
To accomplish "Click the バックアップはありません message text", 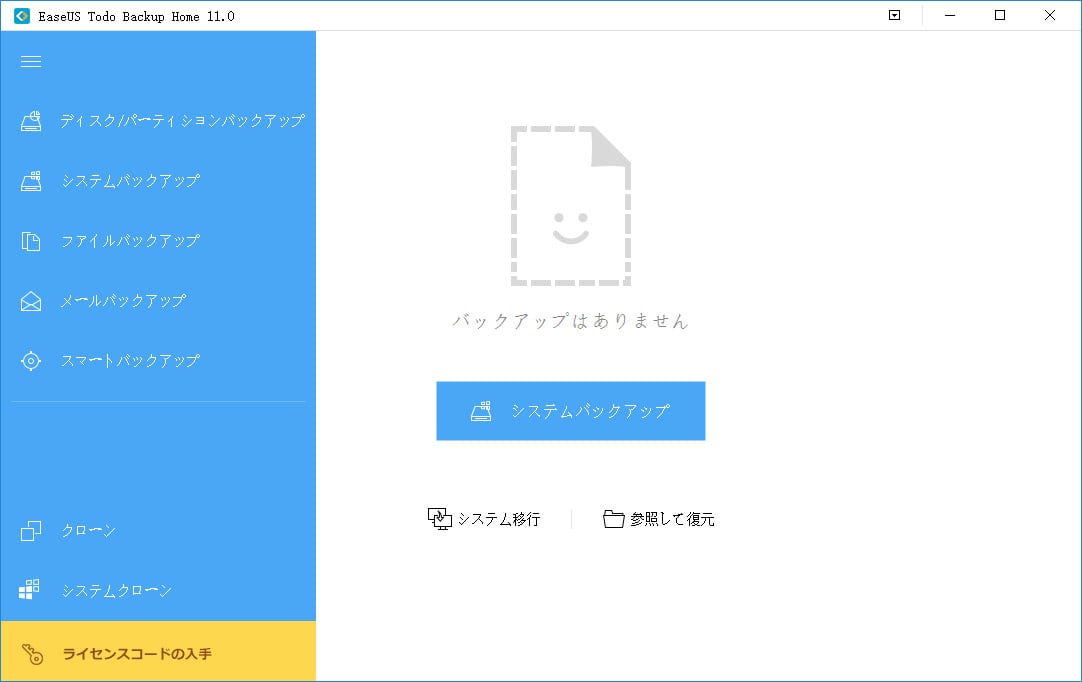I will 570,321.
